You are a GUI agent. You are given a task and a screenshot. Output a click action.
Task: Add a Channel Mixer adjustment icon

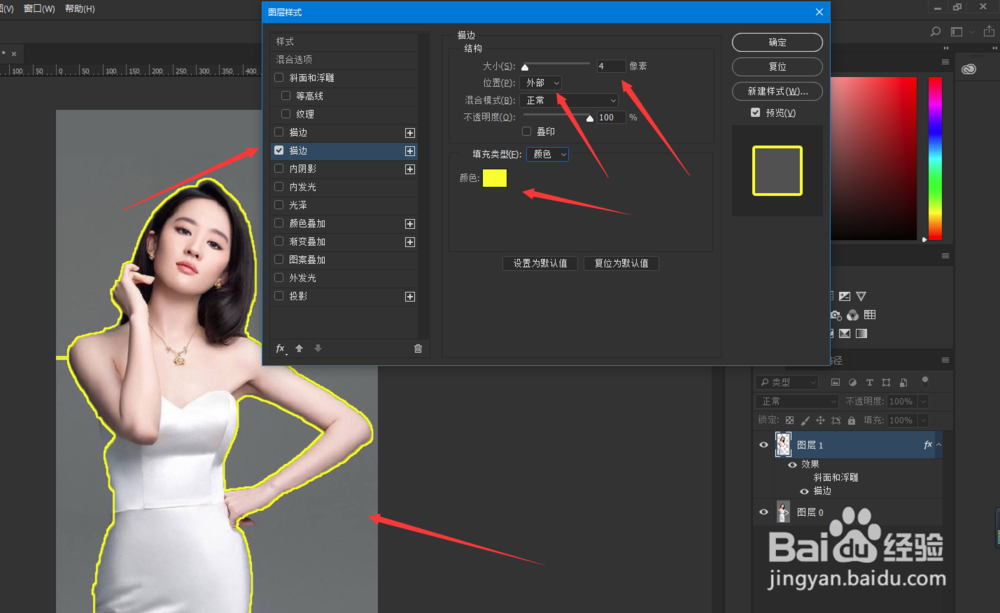point(853,315)
